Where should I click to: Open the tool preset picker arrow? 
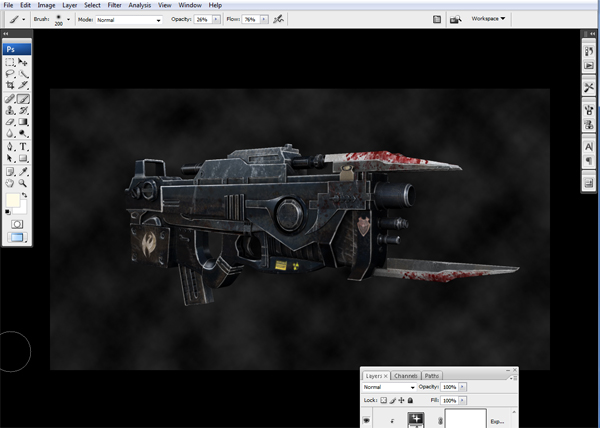pos(24,19)
